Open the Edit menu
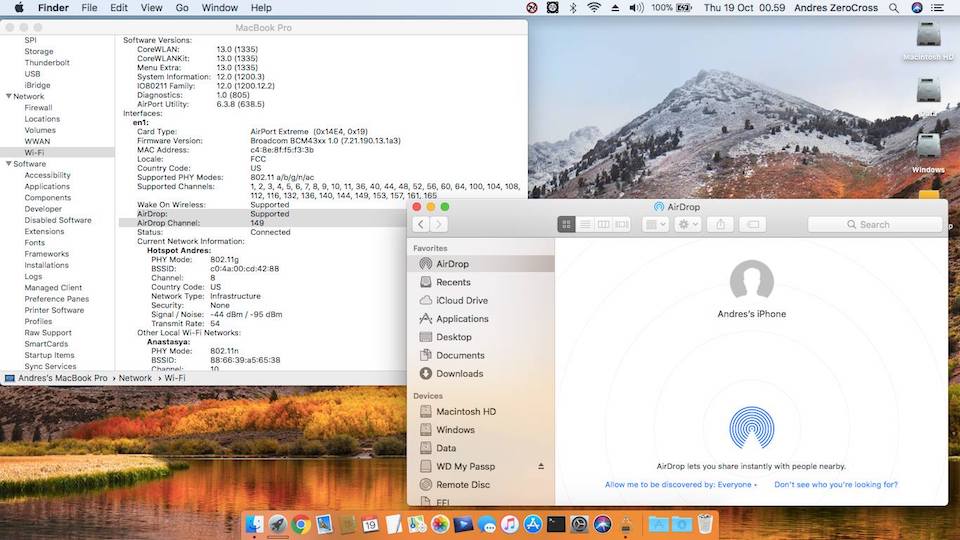This screenshot has width=960, height=540. coord(119,8)
